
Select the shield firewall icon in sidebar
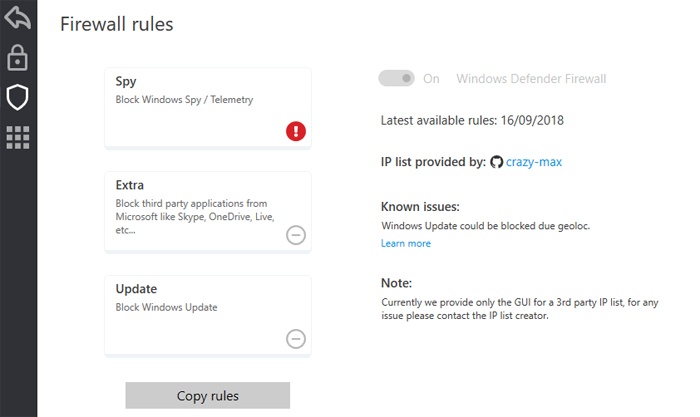click(18, 97)
